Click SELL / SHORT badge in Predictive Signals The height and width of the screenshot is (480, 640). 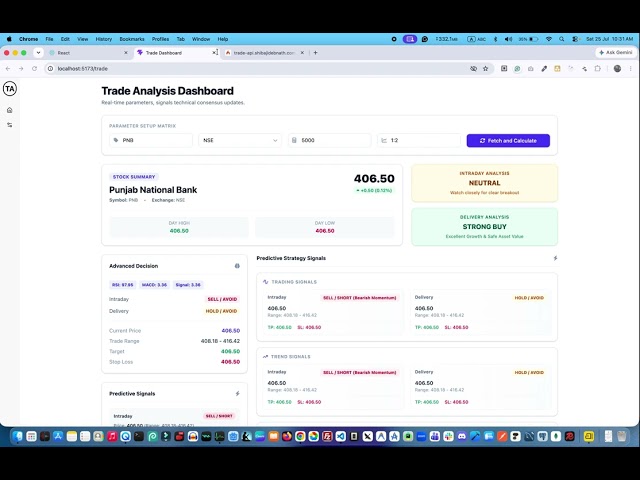(x=219, y=416)
